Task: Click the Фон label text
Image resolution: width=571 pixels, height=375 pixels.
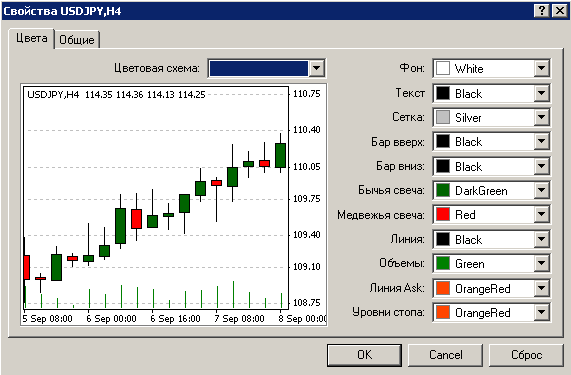Action: [x=412, y=68]
